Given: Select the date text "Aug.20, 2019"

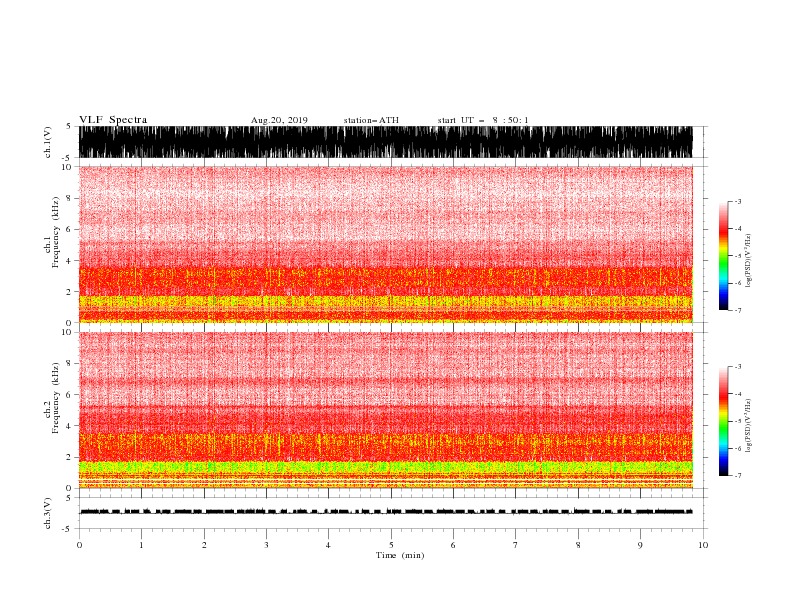Looking at the screenshot, I should [x=279, y=120].
